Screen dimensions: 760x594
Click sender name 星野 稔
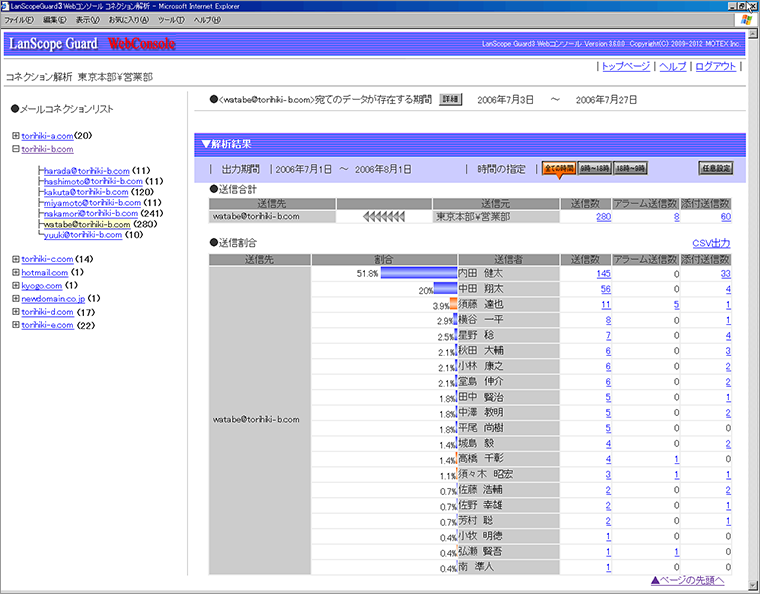(476, 335)
